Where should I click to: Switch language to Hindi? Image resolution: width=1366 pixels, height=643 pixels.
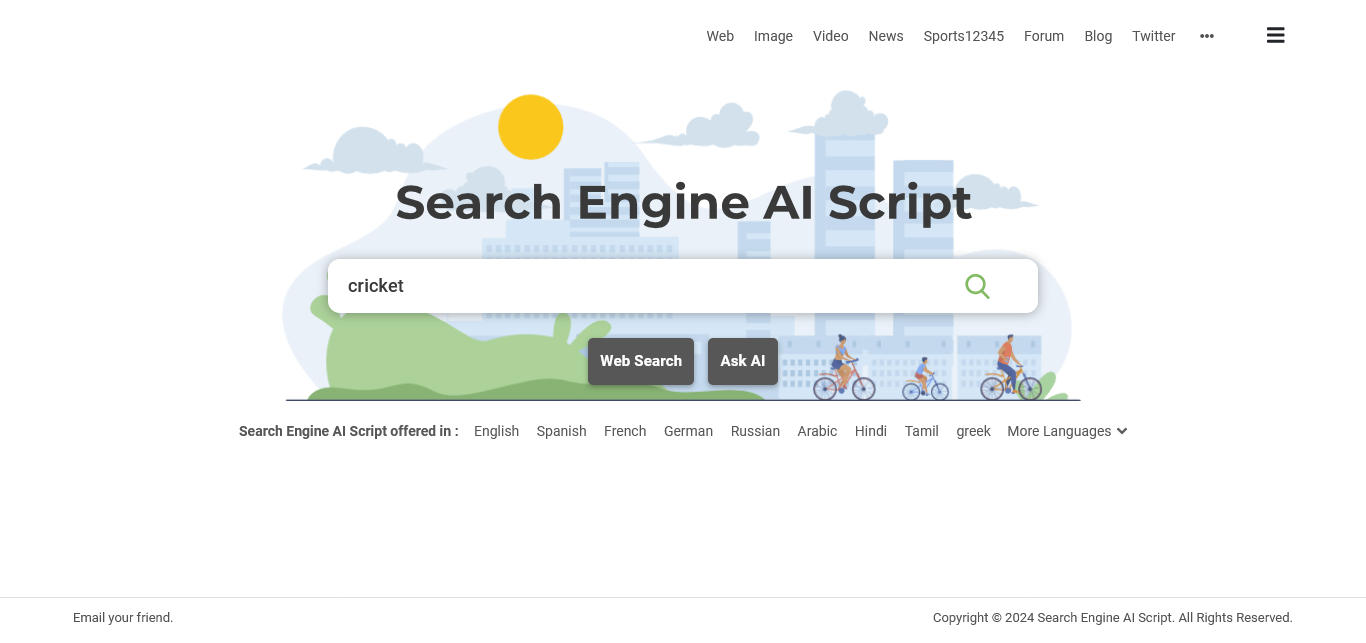point(870,431)
